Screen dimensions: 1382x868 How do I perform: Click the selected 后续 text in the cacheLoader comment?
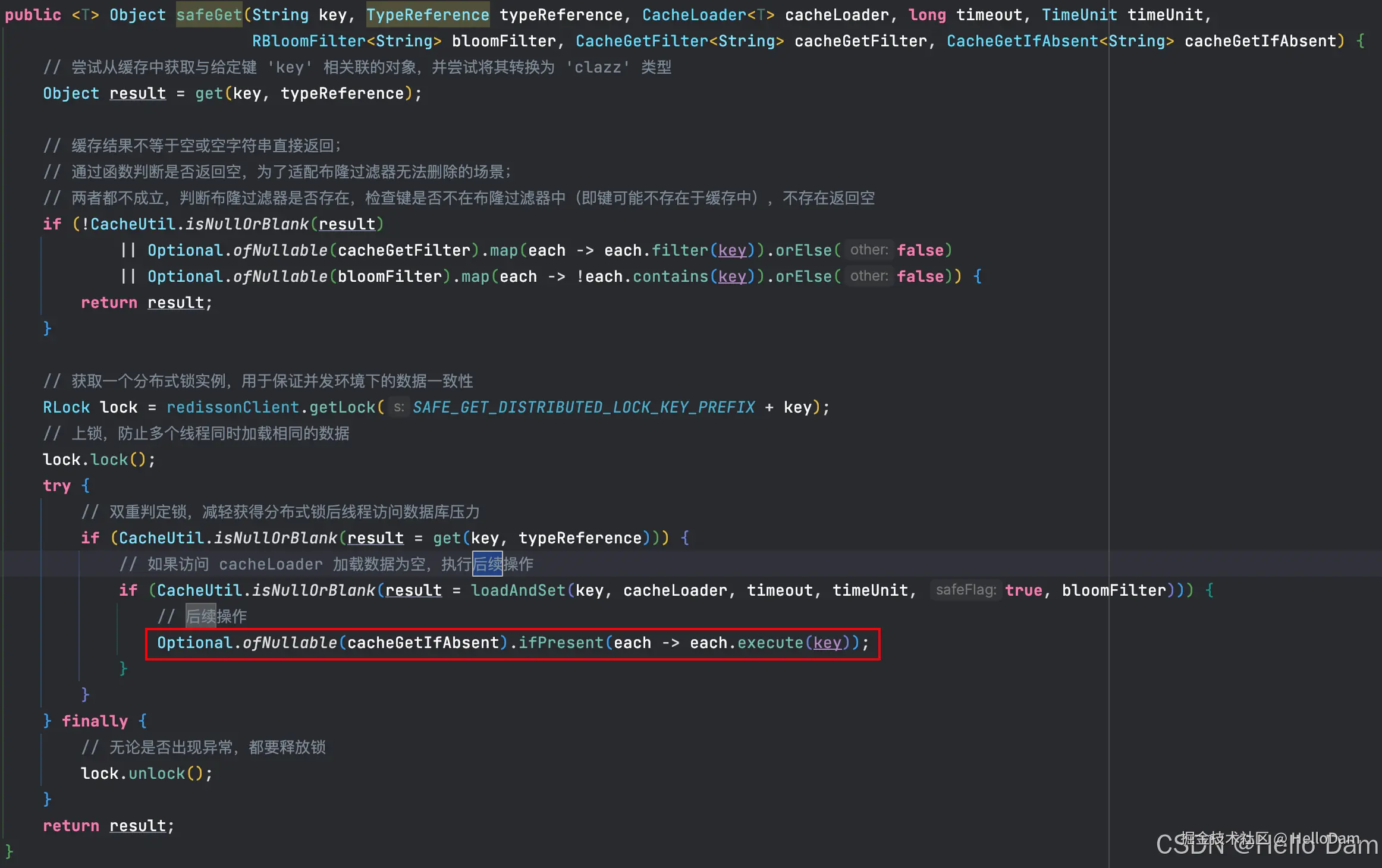tap(488, 564)
